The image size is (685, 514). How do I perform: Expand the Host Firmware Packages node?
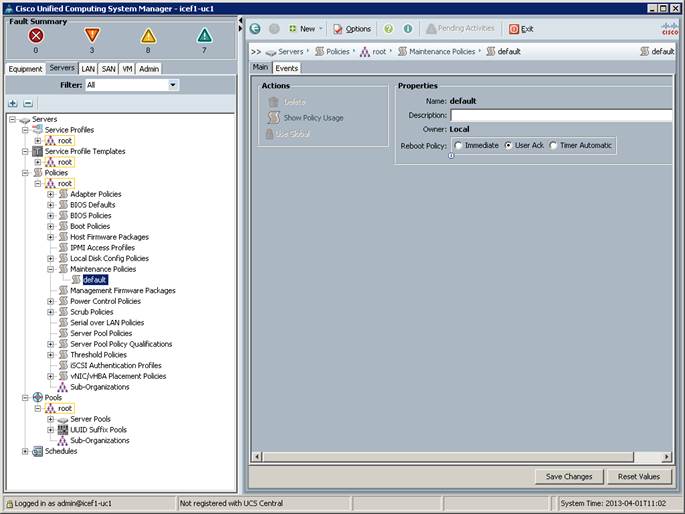click(51, 237)
